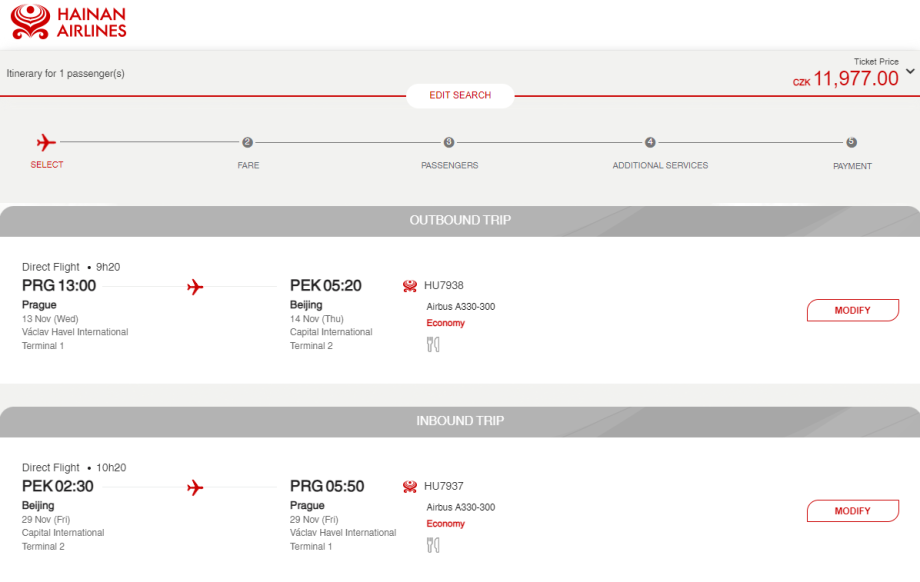Click the CZK 11,977.00 ticket price

point(855,79)
